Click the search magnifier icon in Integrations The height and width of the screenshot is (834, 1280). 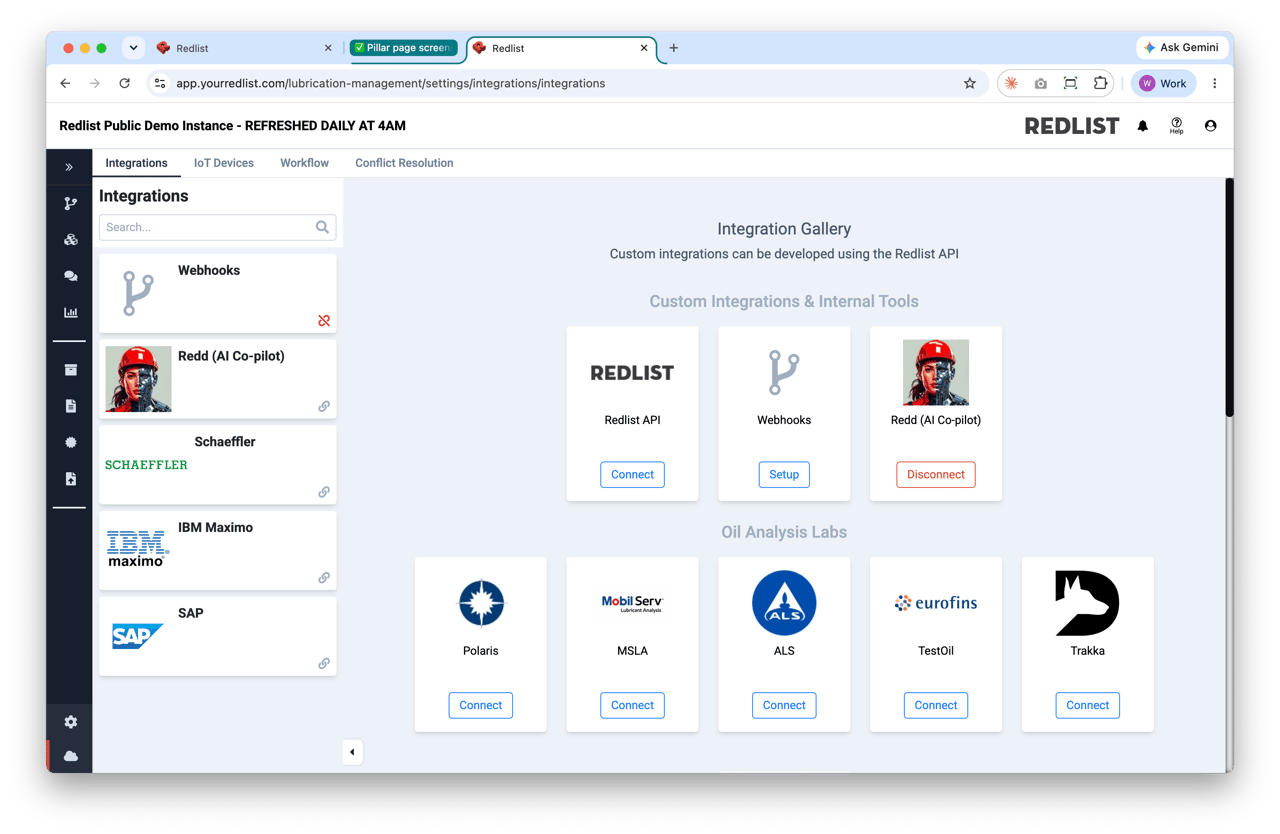tap(322, 227)
